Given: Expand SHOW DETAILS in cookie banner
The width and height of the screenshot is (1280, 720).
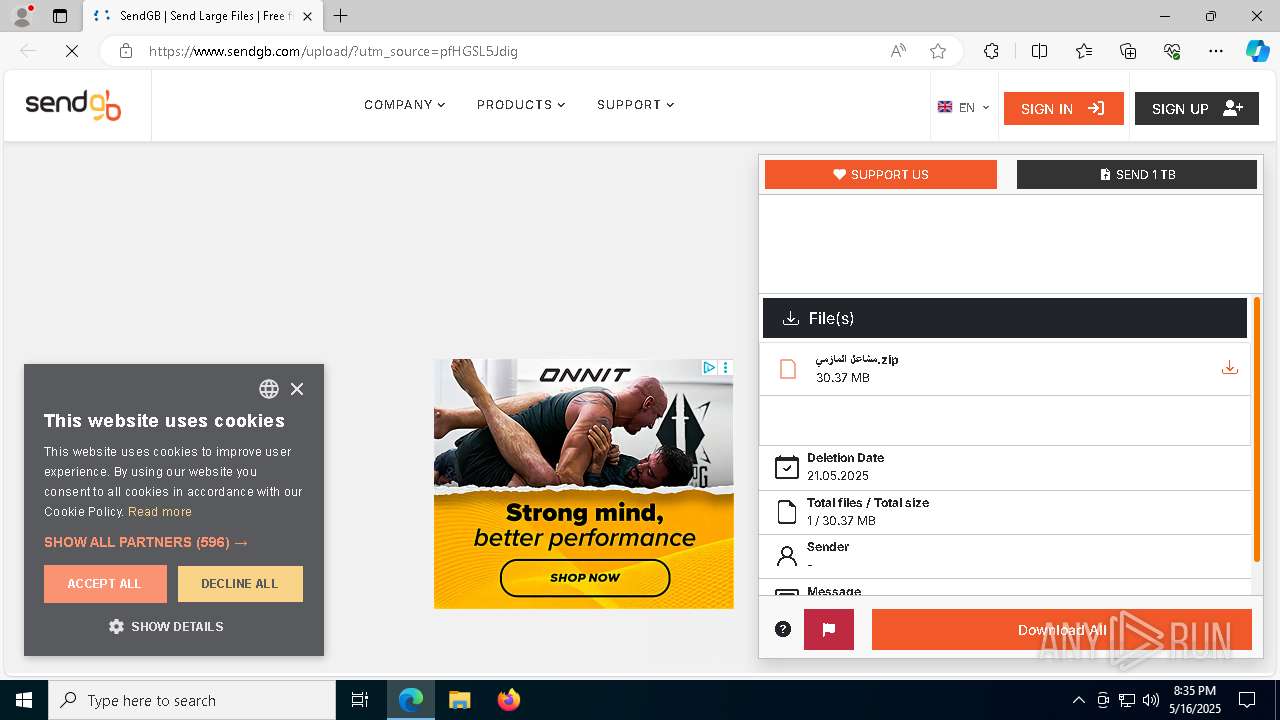Looking at the screenshot, I should tap(166, 627).
